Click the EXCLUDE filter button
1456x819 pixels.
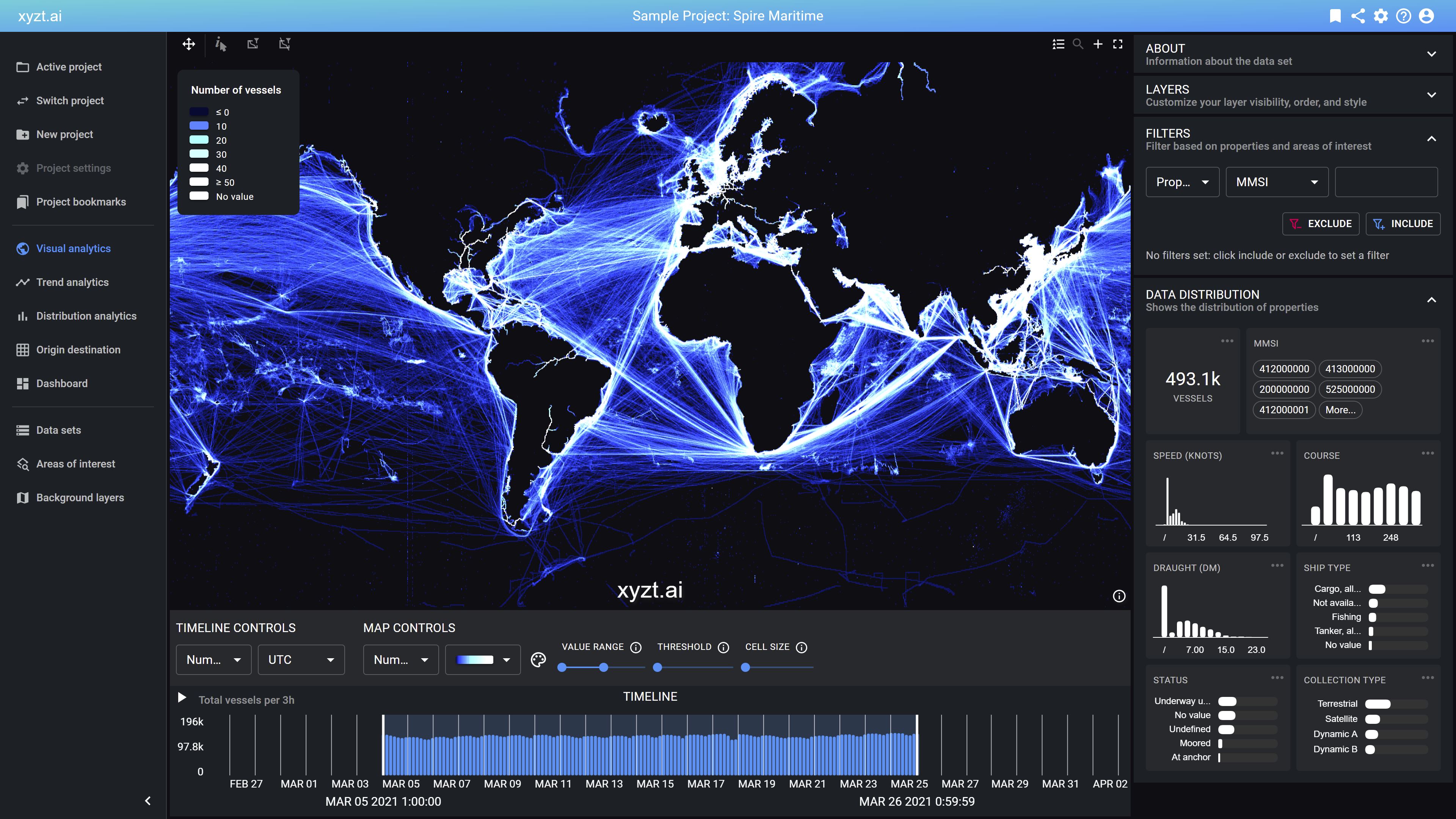point(1320,223)
